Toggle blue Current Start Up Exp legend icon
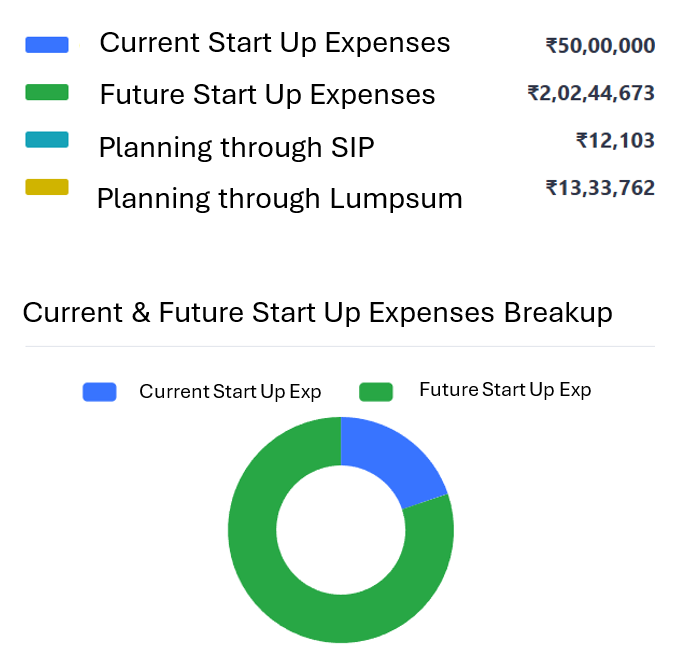This screenshot has width=679, height=651. tap(100, 392)
